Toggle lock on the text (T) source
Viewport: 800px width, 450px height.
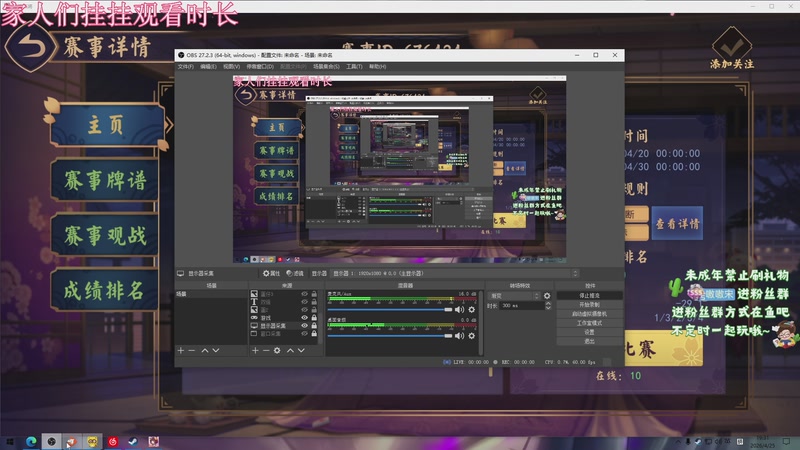pos(314,302)
